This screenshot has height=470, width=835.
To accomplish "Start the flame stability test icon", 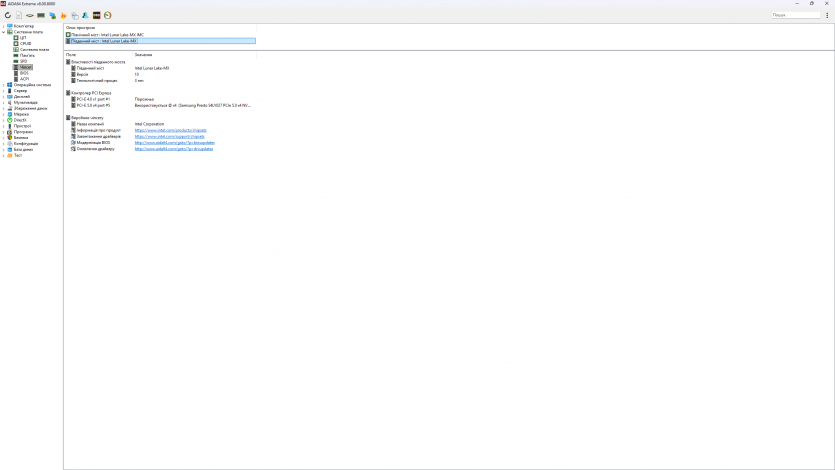I will (x=63, y=15).
